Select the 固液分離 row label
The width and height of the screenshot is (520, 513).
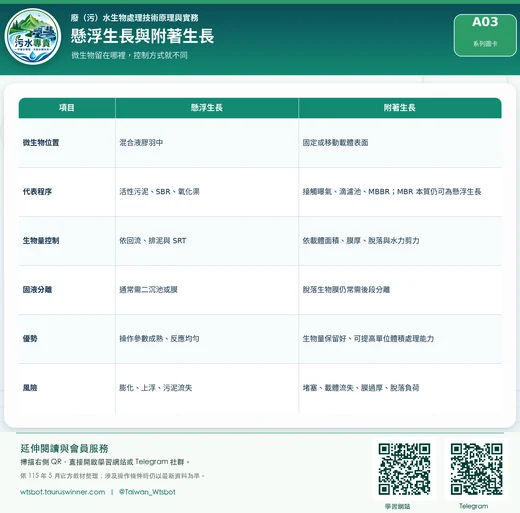tap(37, 290)
